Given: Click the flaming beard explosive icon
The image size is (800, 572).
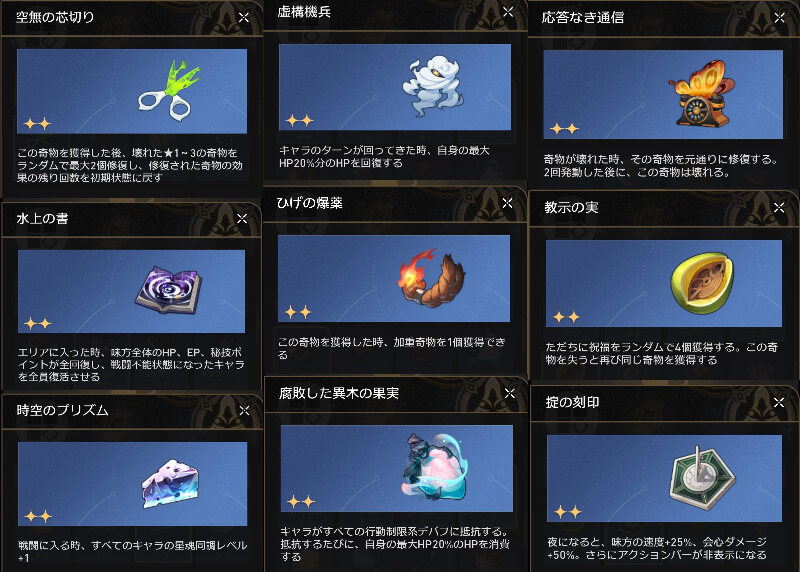Looking at the screenshot, I should (432, 278).
